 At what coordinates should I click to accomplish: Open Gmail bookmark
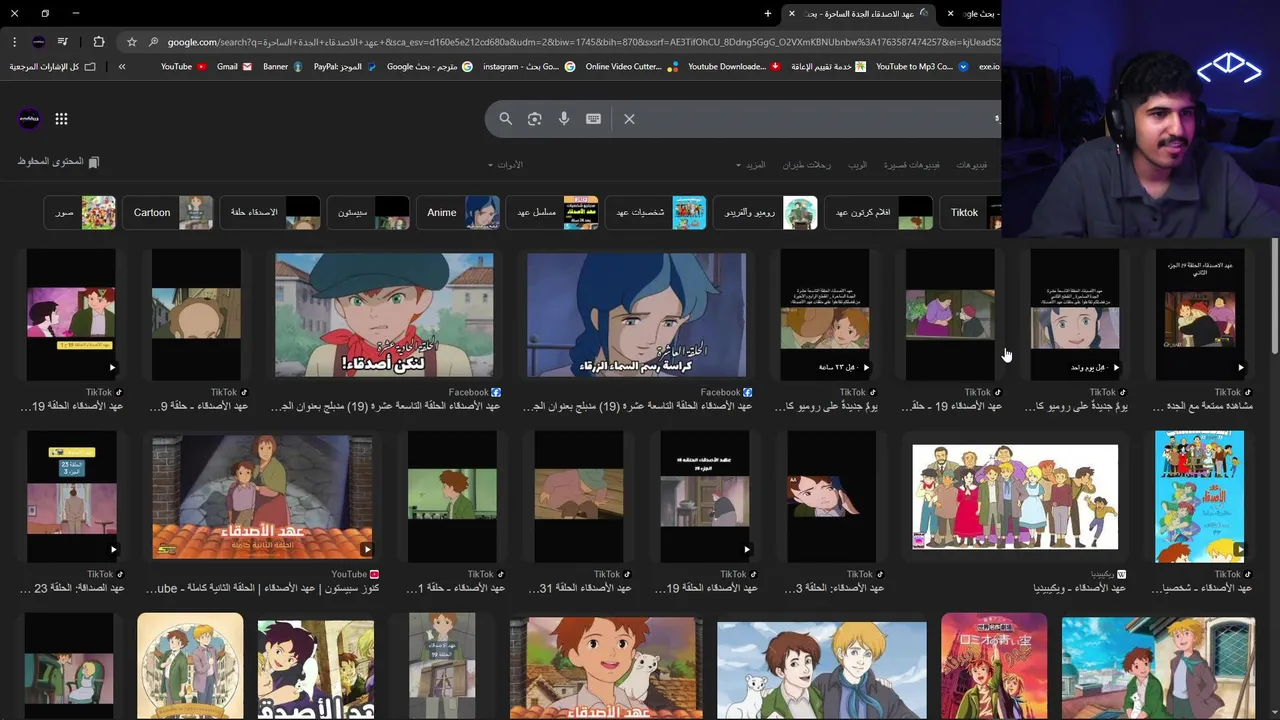(234, 67)
